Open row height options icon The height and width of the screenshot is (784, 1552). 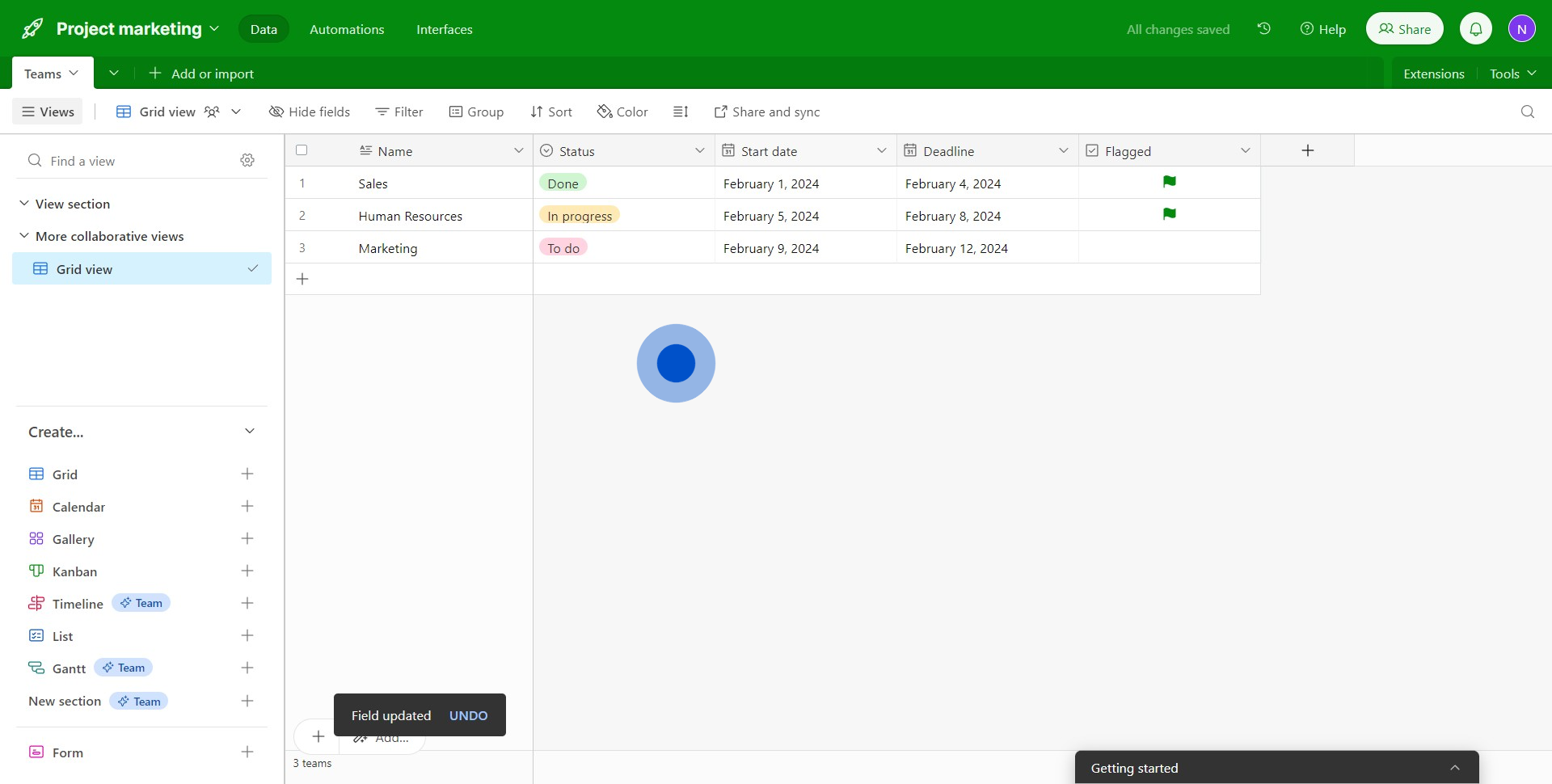click(681, 112)
